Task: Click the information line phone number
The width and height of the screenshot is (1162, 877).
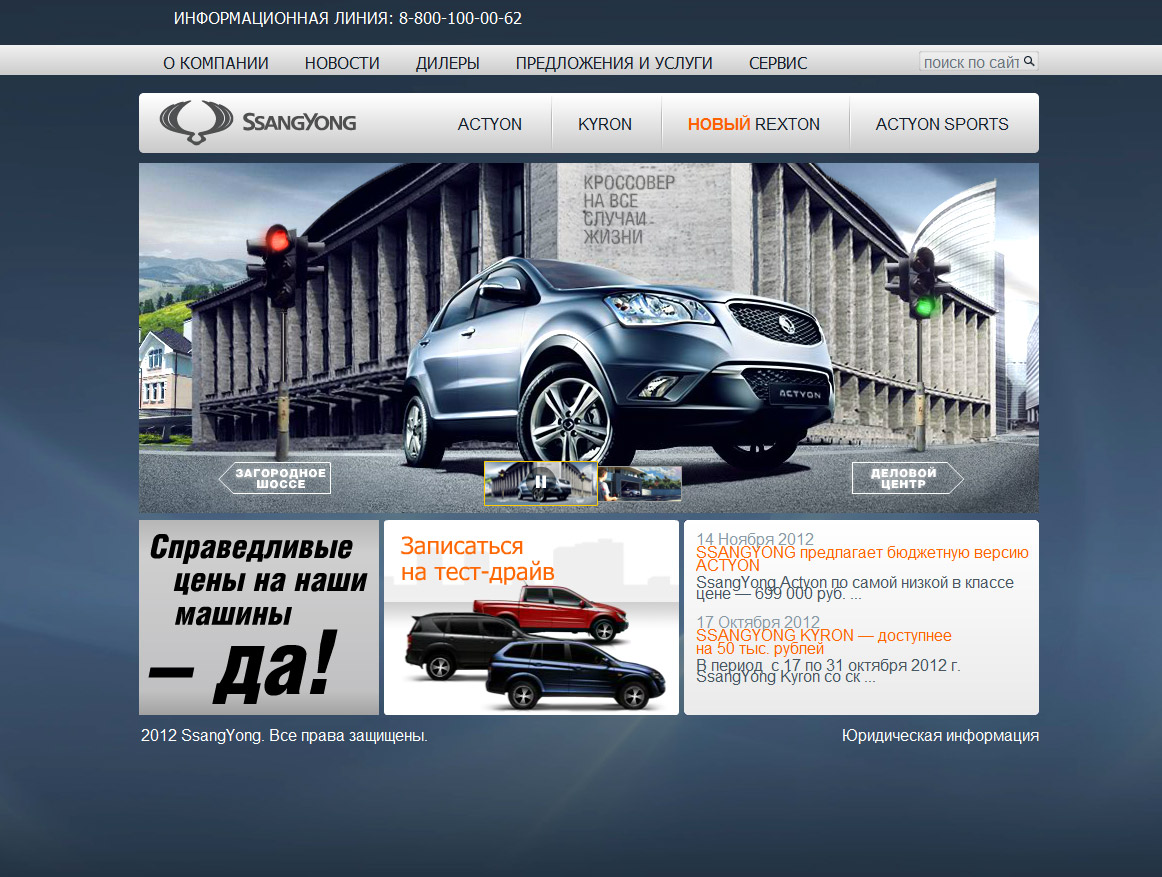Action: click(x=459, y=18)
